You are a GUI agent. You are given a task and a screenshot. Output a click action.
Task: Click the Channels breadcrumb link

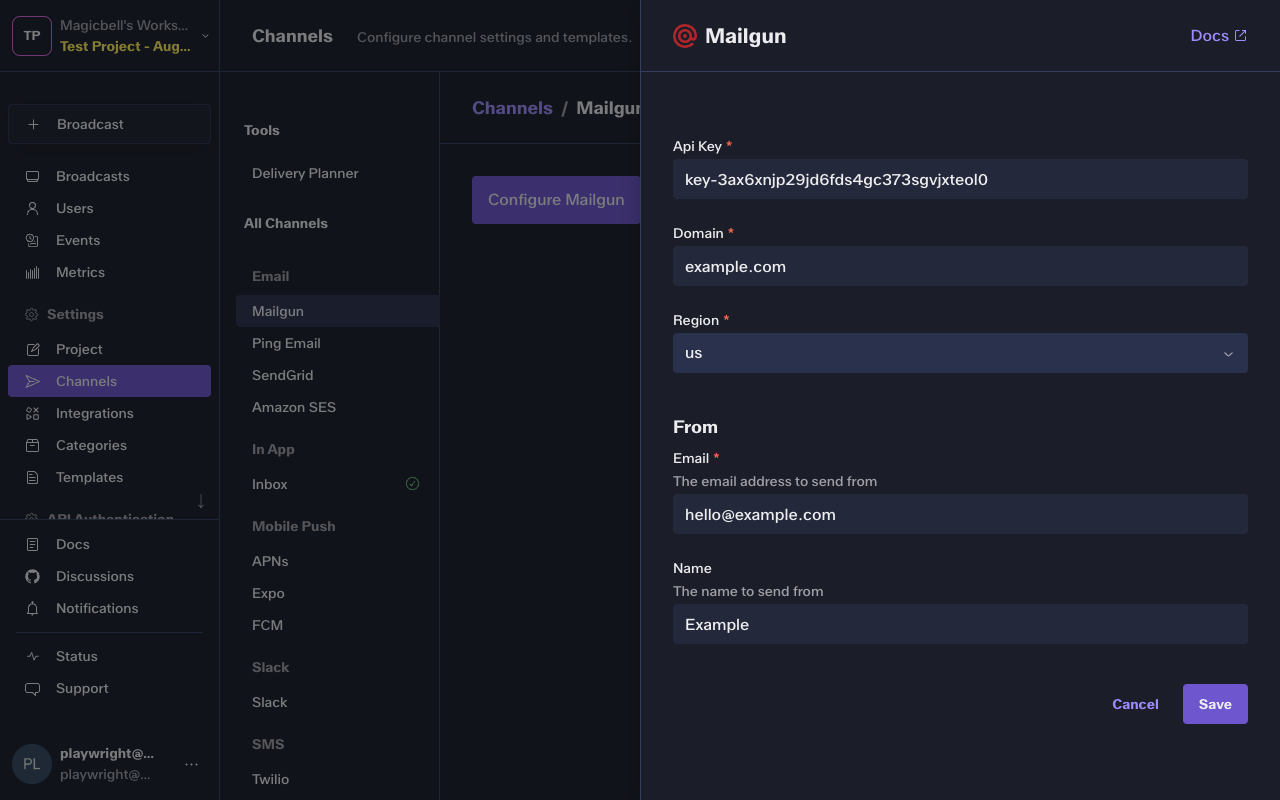pos(512,108)
